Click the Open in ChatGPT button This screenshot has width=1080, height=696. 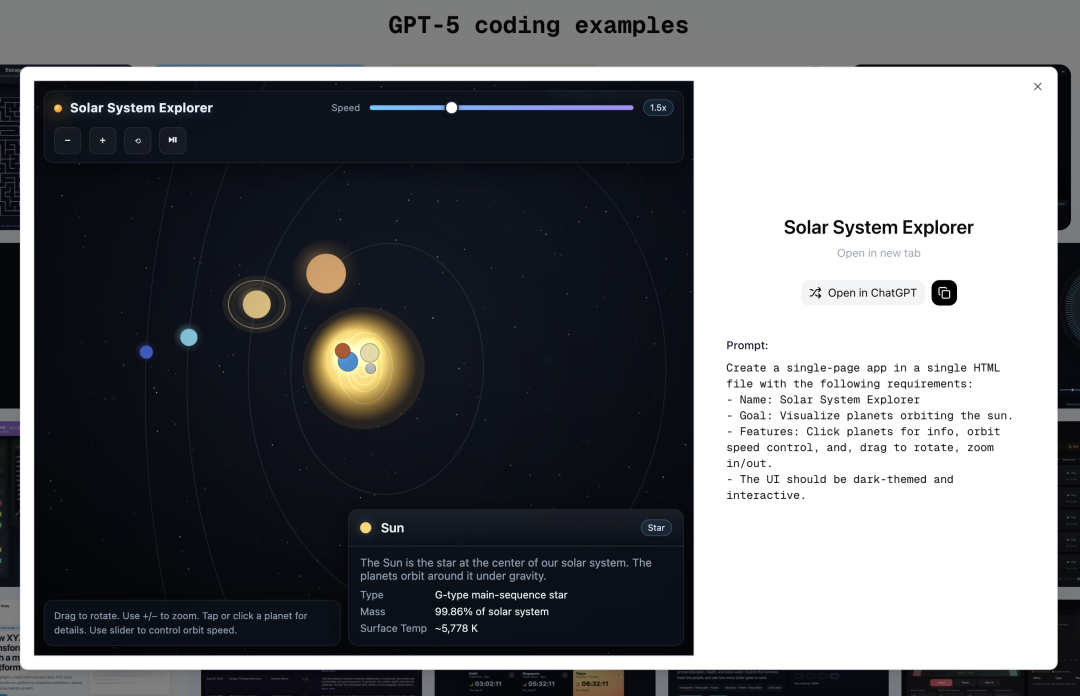(862, 293)
